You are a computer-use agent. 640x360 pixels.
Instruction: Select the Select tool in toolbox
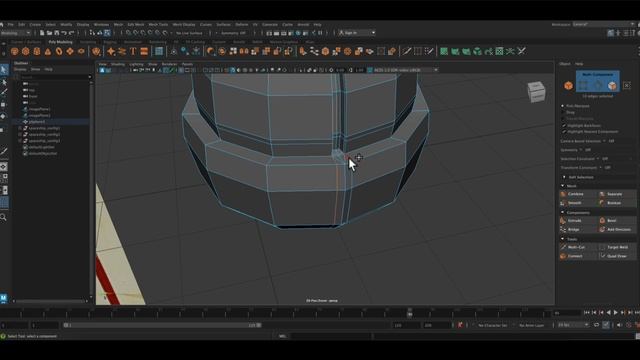click(4, 70)
